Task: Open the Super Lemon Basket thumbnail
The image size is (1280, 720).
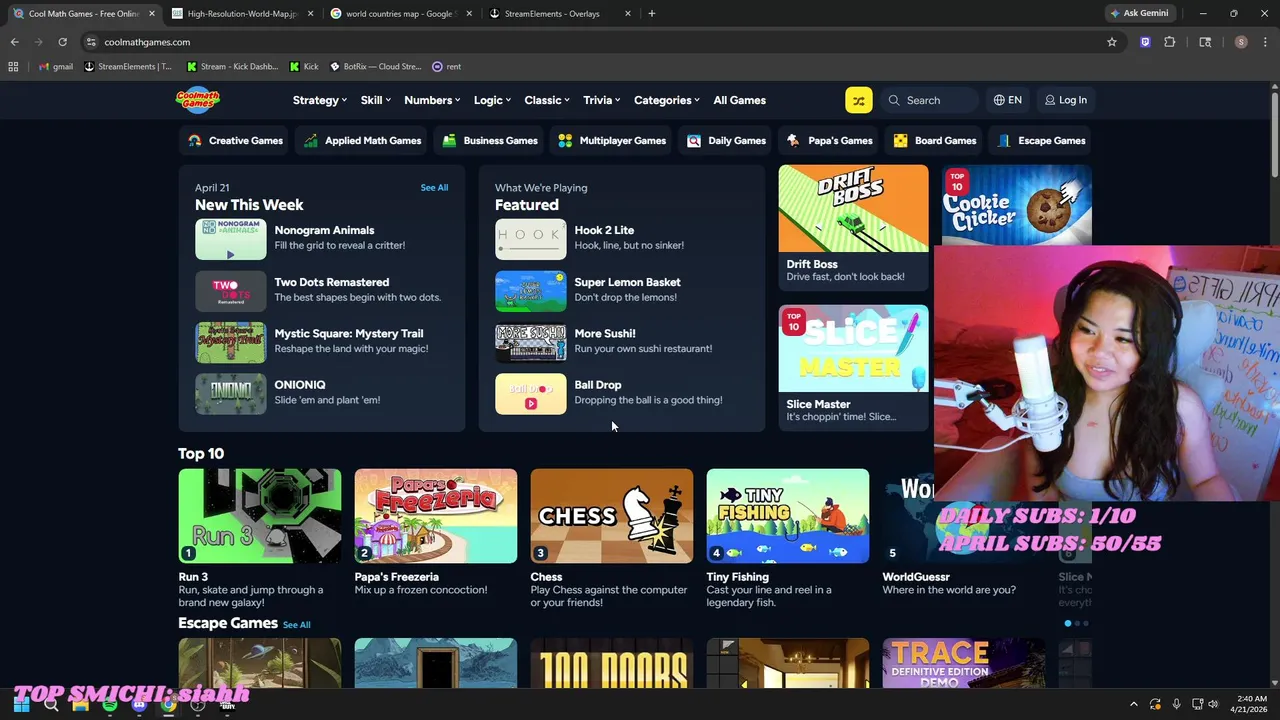Action: [531, 291]
